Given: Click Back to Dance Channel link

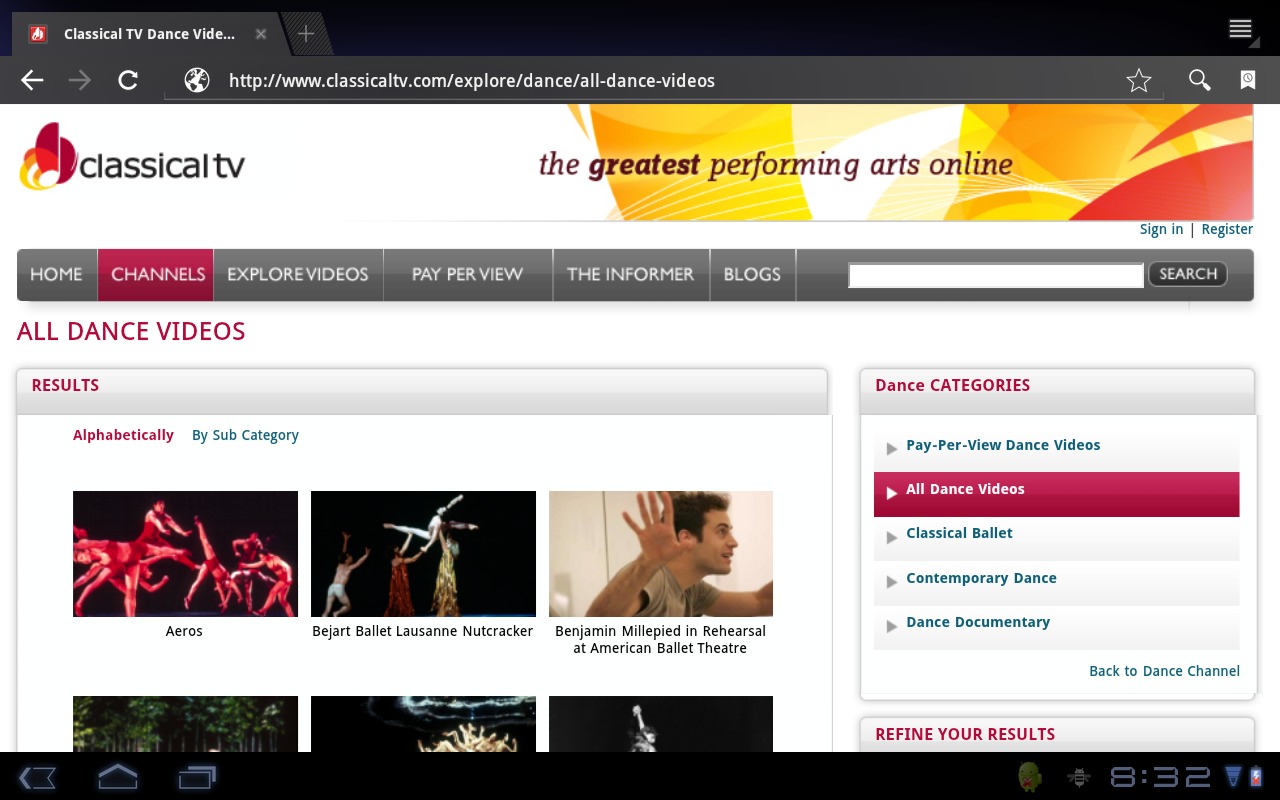Looking at the screenshot, I should click(x=1164, y=671).
